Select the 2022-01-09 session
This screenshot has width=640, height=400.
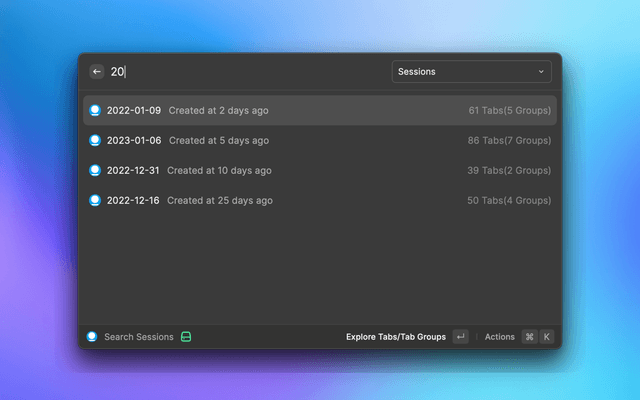click(134, 110)
